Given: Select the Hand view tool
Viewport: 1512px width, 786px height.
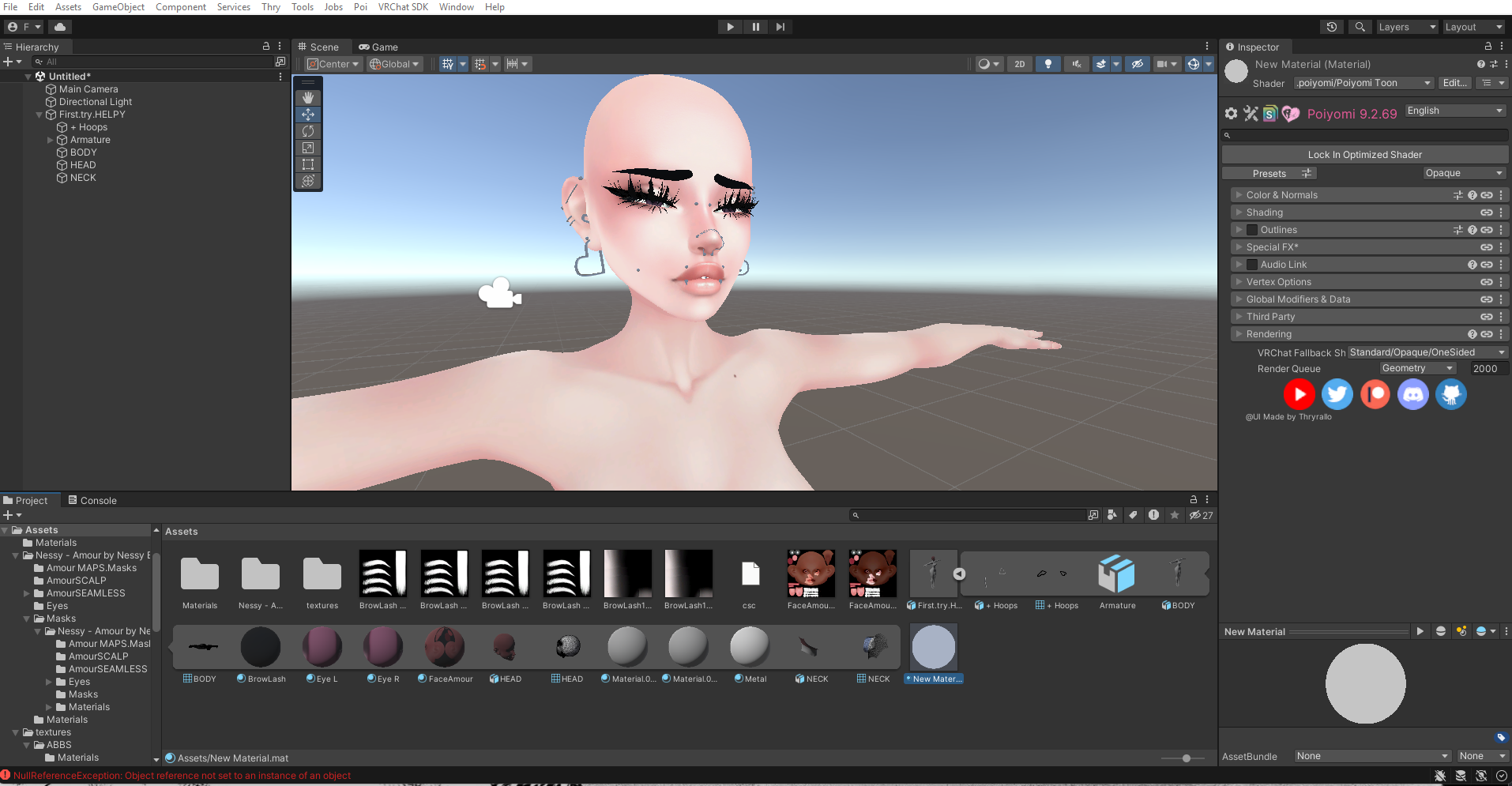Looking at the screenshot, I should click(308, 98).
